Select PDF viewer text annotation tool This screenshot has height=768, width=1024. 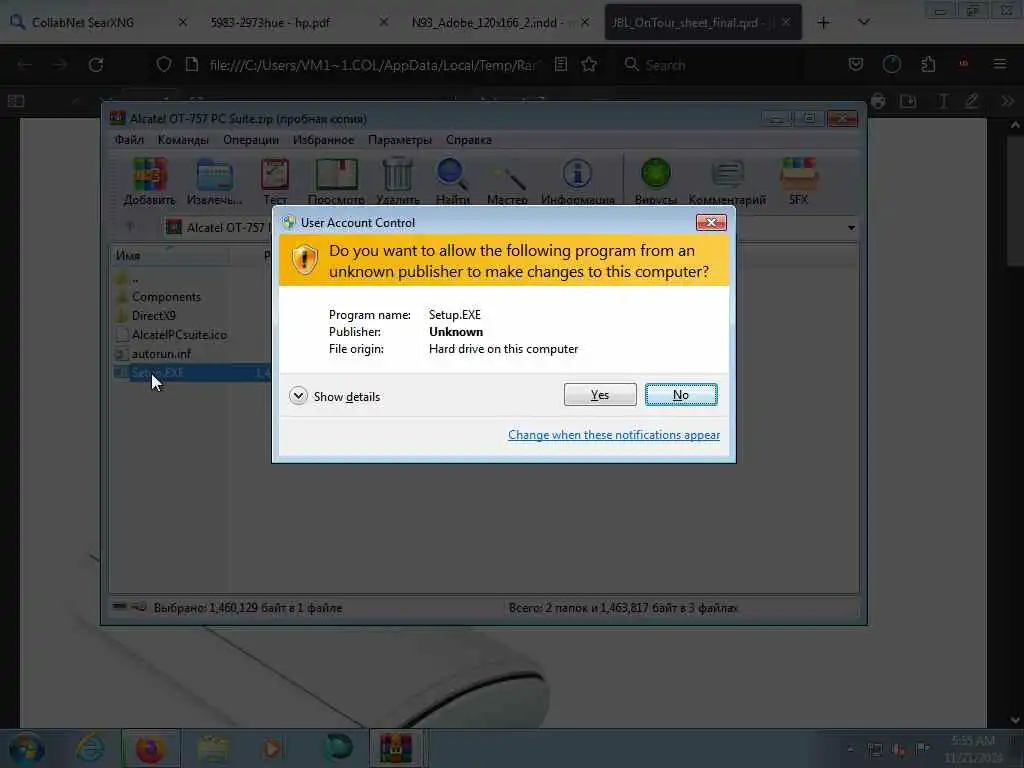click(x=942, y=101)
